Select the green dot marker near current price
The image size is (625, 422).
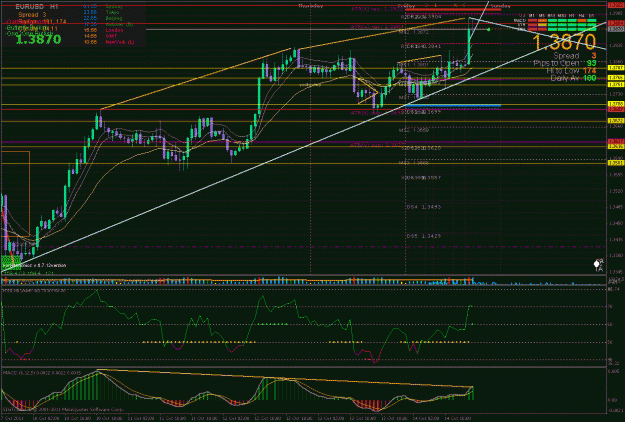pos(489,29)
